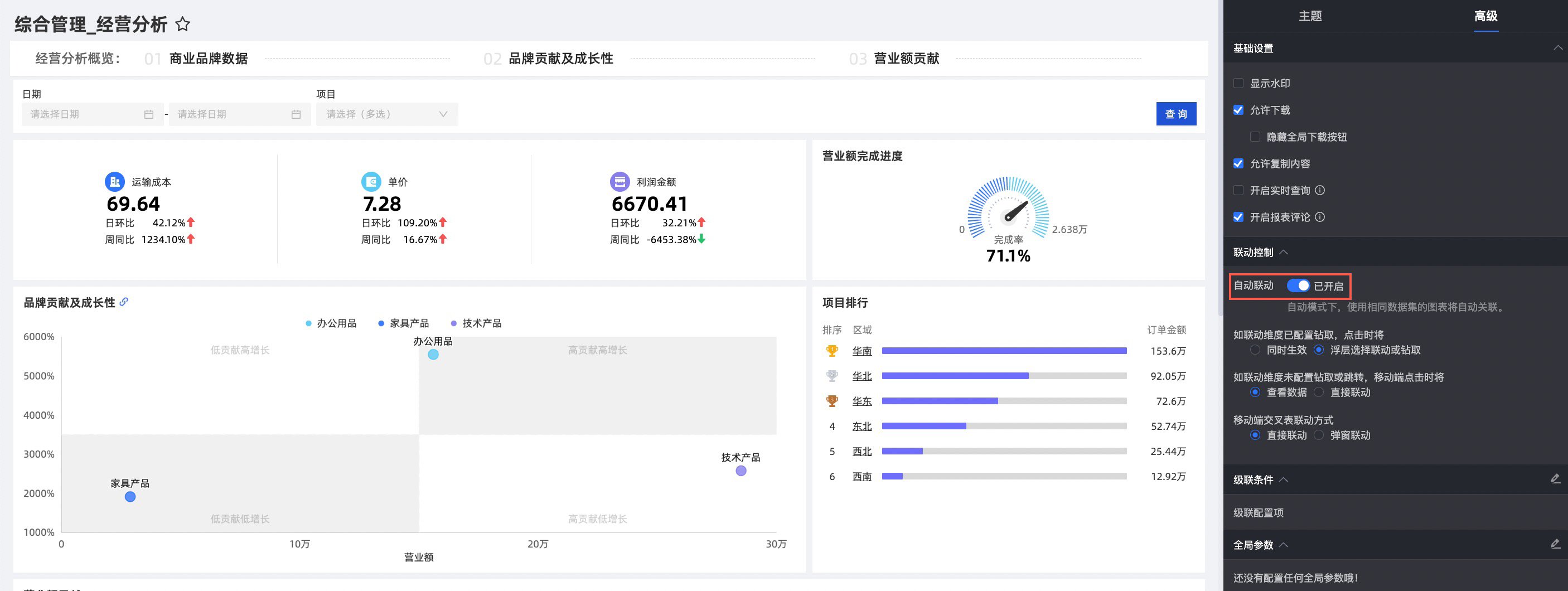Choose 直接联动 next to 查看数据

(x=1318, y=393)
